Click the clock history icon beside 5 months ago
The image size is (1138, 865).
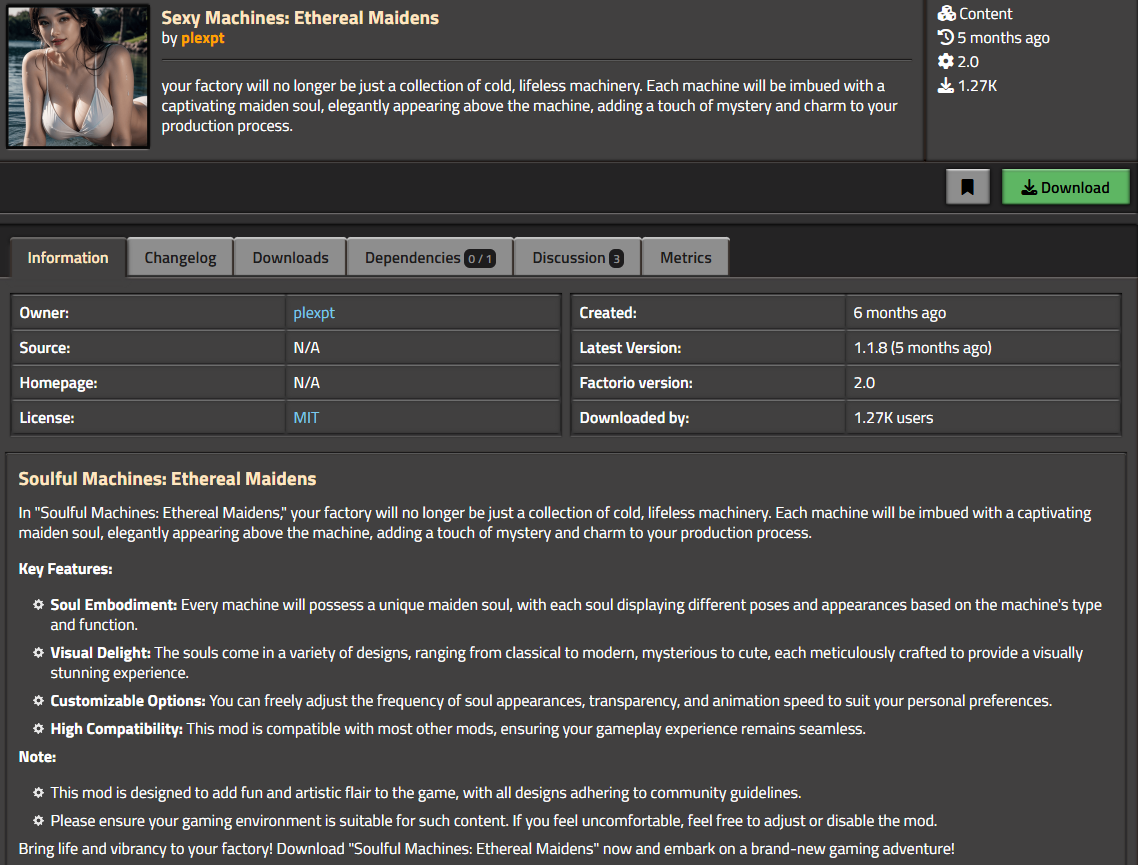click(x=946, y=37)
